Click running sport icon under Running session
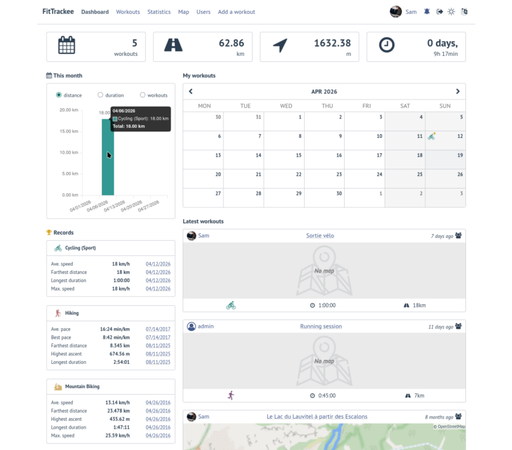Screen dimensions: 512x450 [231, 396]
